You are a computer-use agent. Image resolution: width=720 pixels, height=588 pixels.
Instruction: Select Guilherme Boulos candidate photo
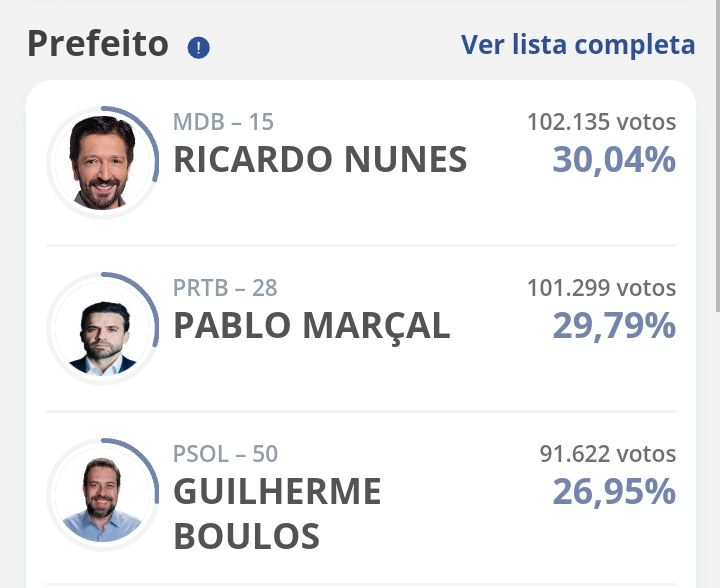pos(102,499)
